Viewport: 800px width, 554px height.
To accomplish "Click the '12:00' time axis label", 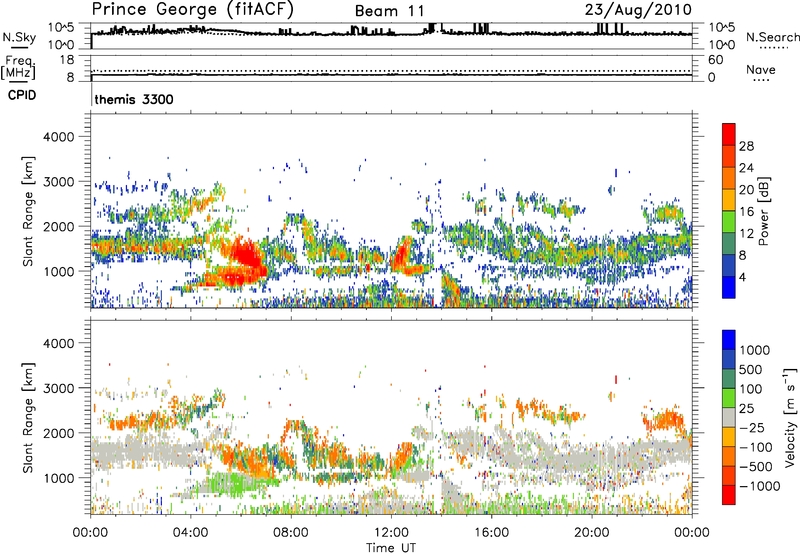I will coord(391,533).
